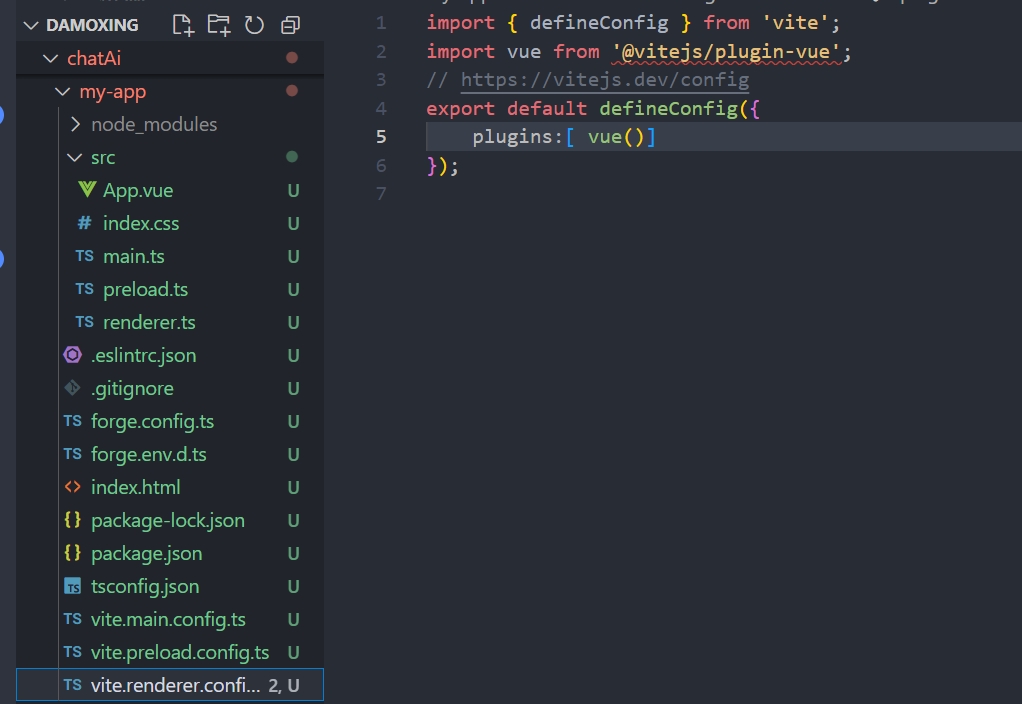The width and height of the screenshot is (1022, 704).
Task: Click the U status badge for App.vue
Action: pyautogui.click(x=293, y=191)
